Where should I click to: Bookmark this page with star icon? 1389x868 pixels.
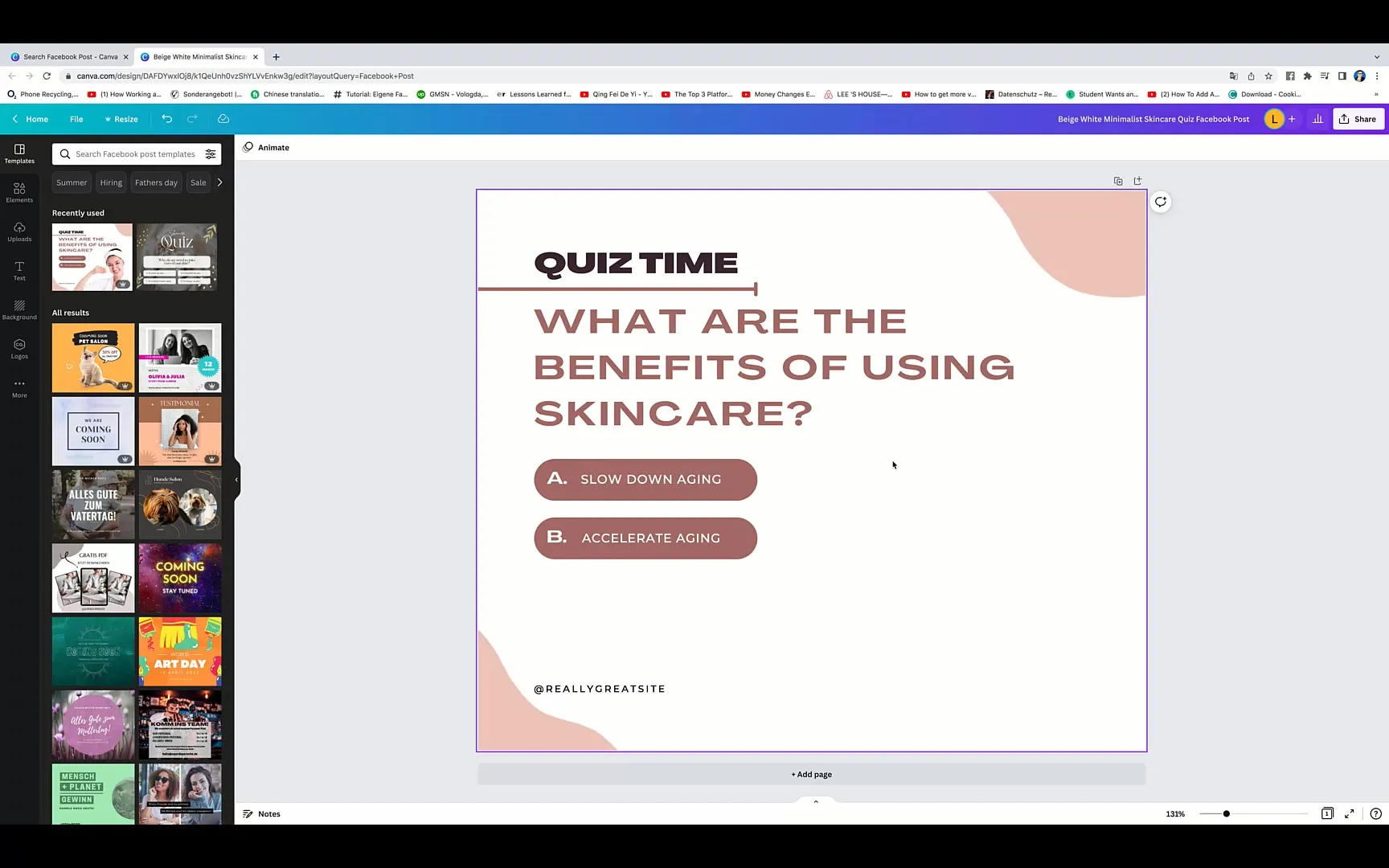[1268, 76]
